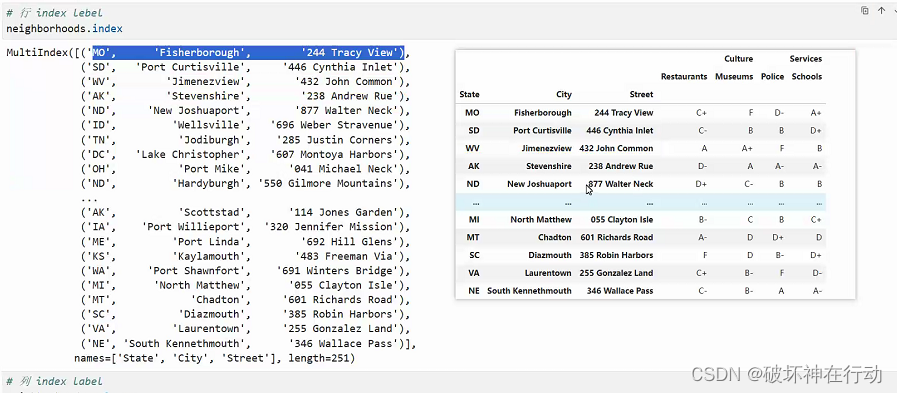897x393 pixels.
Task: Click 'MO' state cell in the table
Action: tap(473, 113)
